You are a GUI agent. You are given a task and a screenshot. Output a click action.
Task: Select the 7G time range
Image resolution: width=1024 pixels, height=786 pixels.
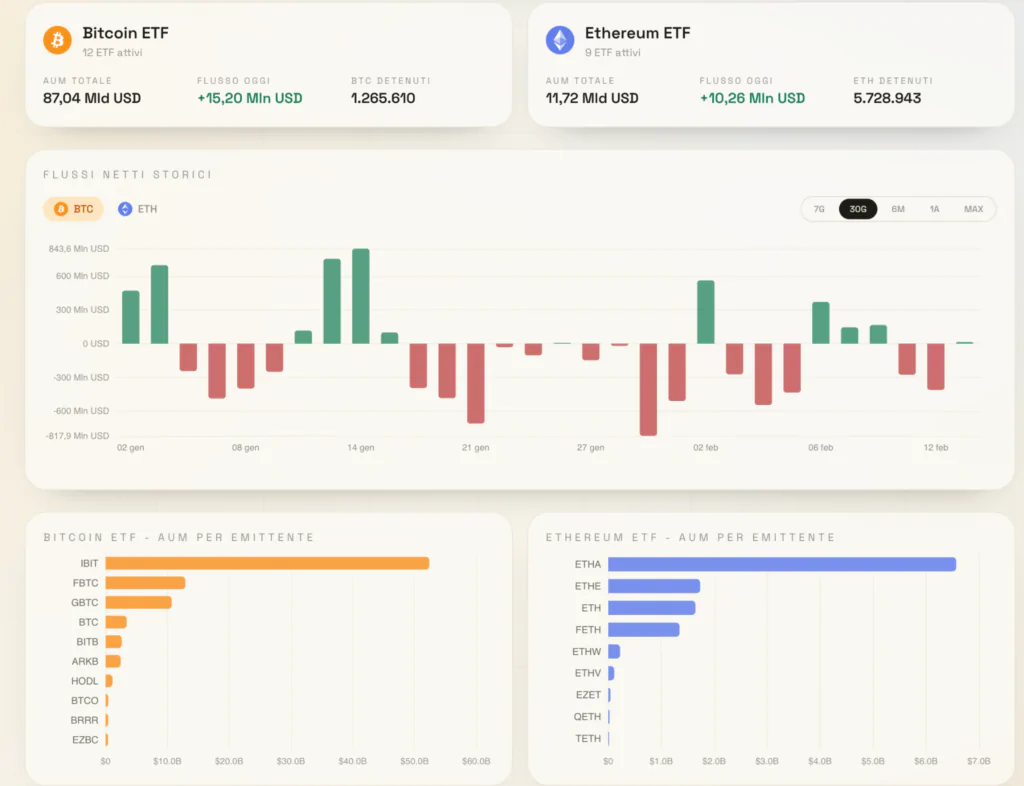pyautogui.click(x=819, y=209)
